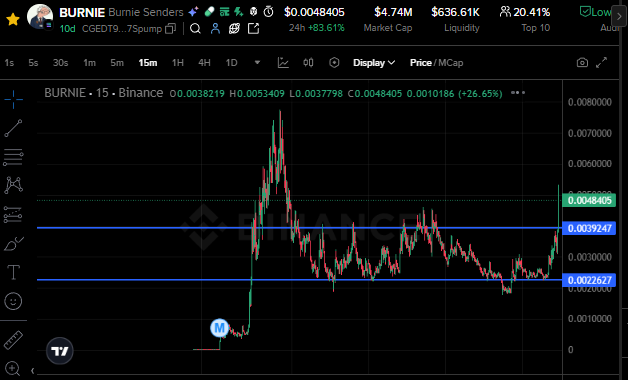The image size is (628, 380).
Task: Click the purple sparkle icon beside the token name
Action: coord(193,12)
